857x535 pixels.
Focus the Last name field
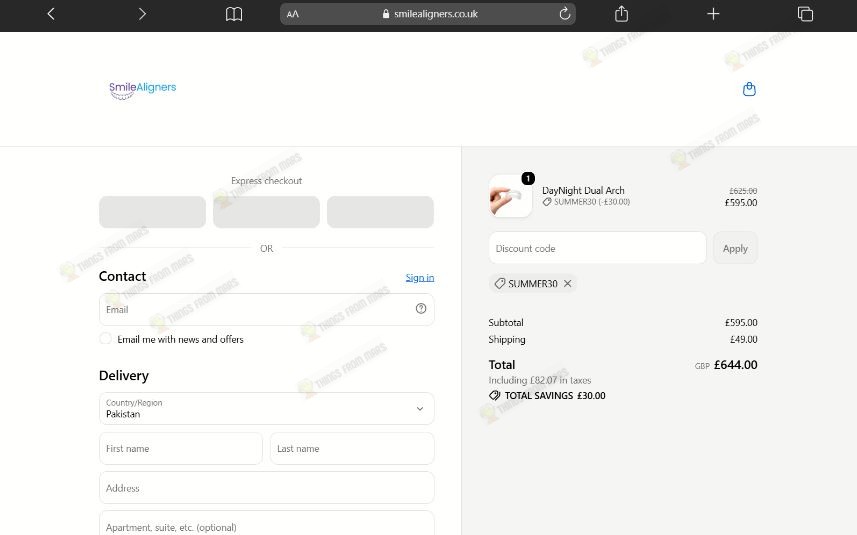click(x=353, y=449)
